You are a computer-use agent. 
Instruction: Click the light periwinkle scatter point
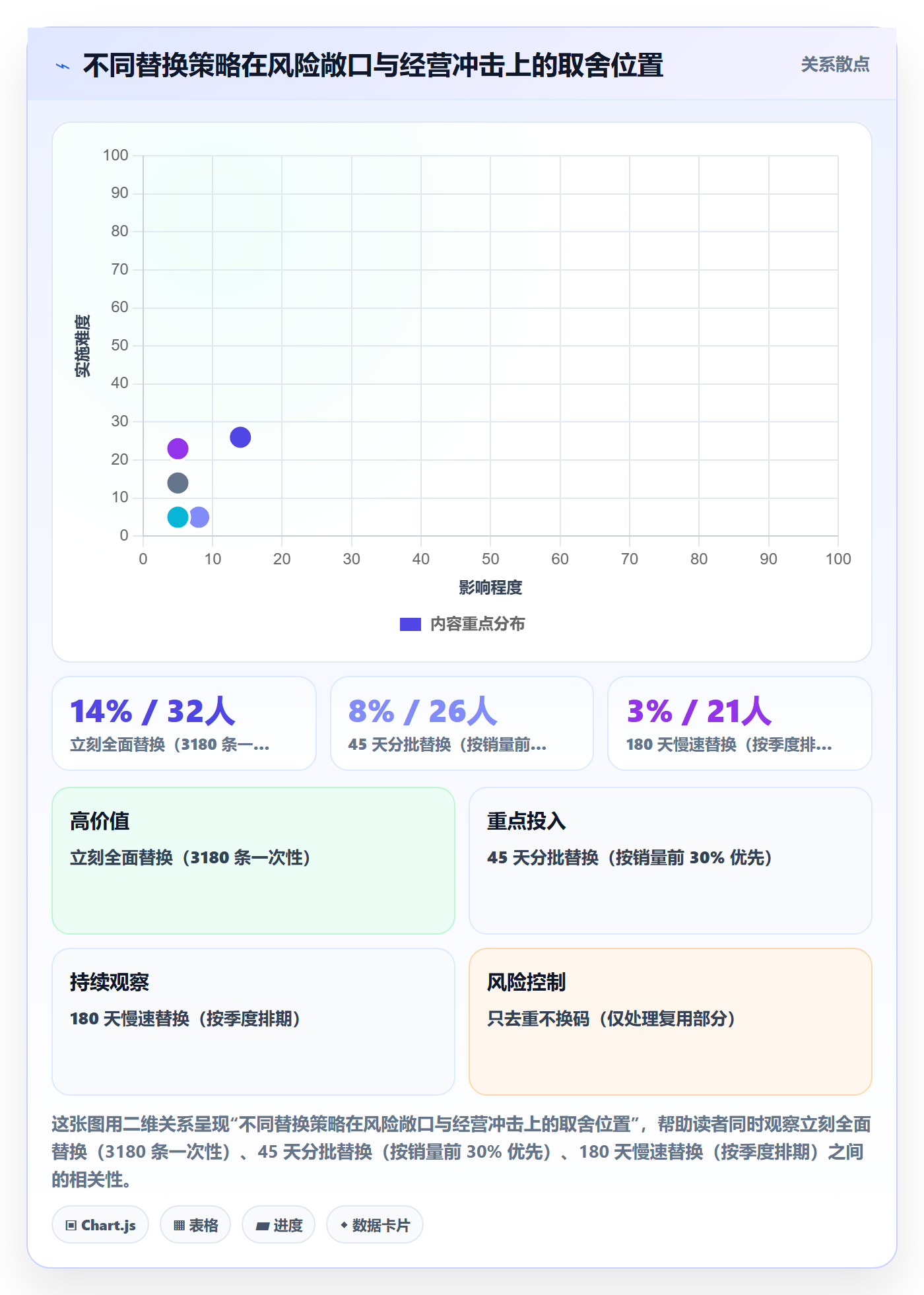(x=199, y=517)
